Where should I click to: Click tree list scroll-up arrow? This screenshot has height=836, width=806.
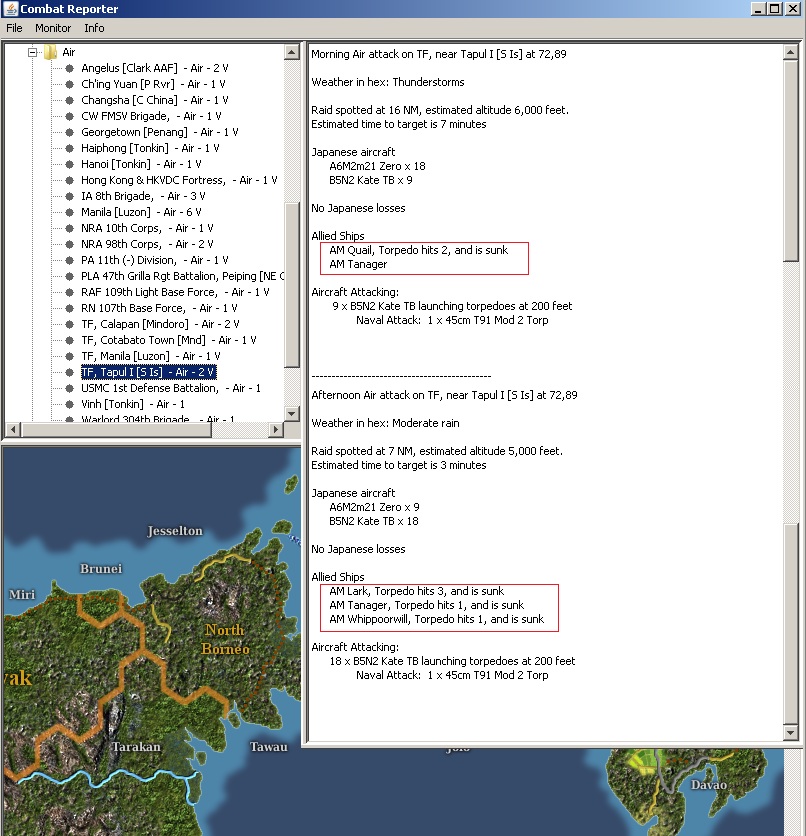click(292, 52)
